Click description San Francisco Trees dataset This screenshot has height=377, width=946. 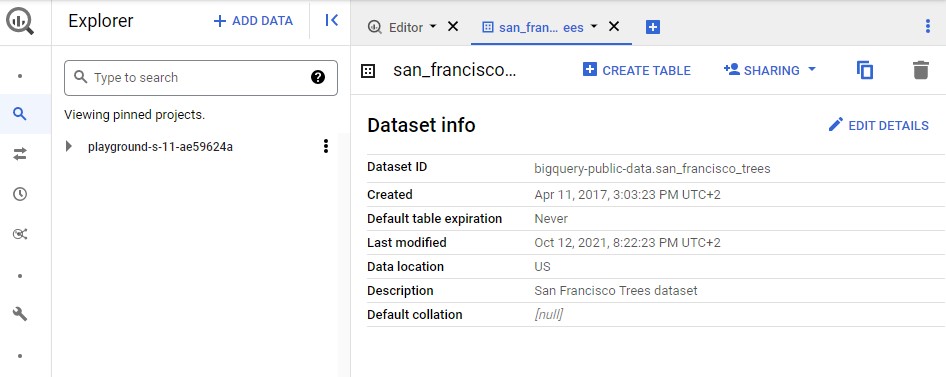616,291
